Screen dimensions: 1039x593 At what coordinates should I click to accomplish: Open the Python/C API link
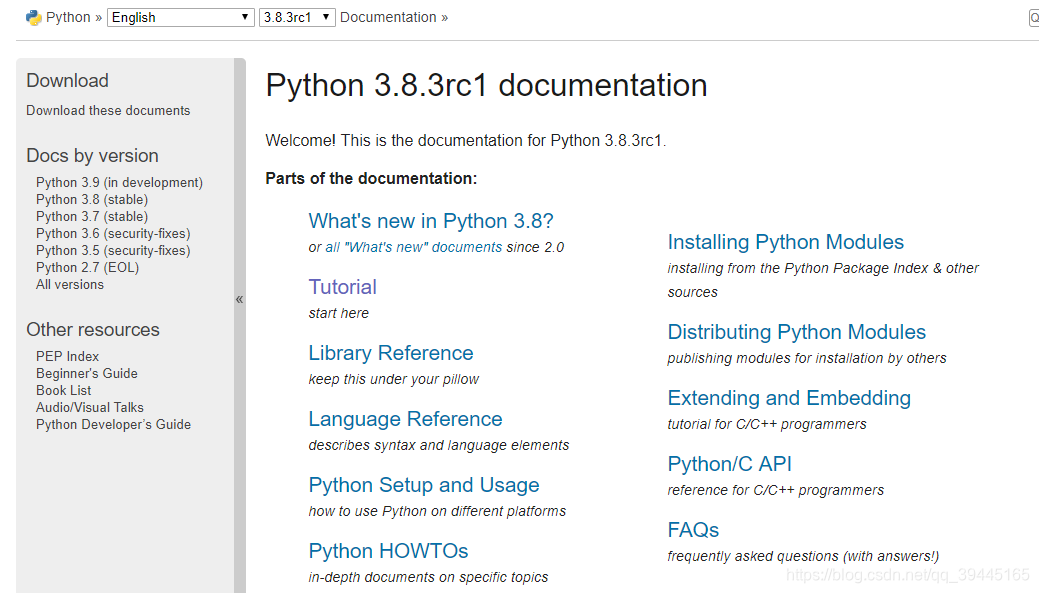click(x=730, y=464)
